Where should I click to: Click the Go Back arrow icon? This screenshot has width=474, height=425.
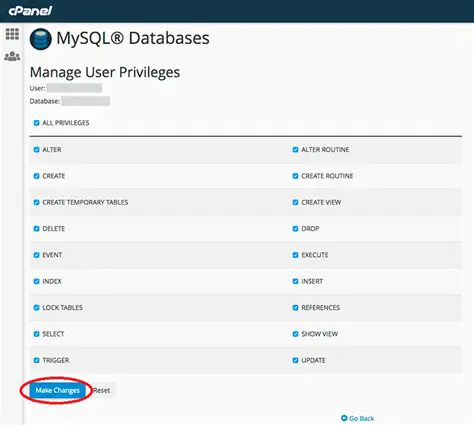click(344, 418)
